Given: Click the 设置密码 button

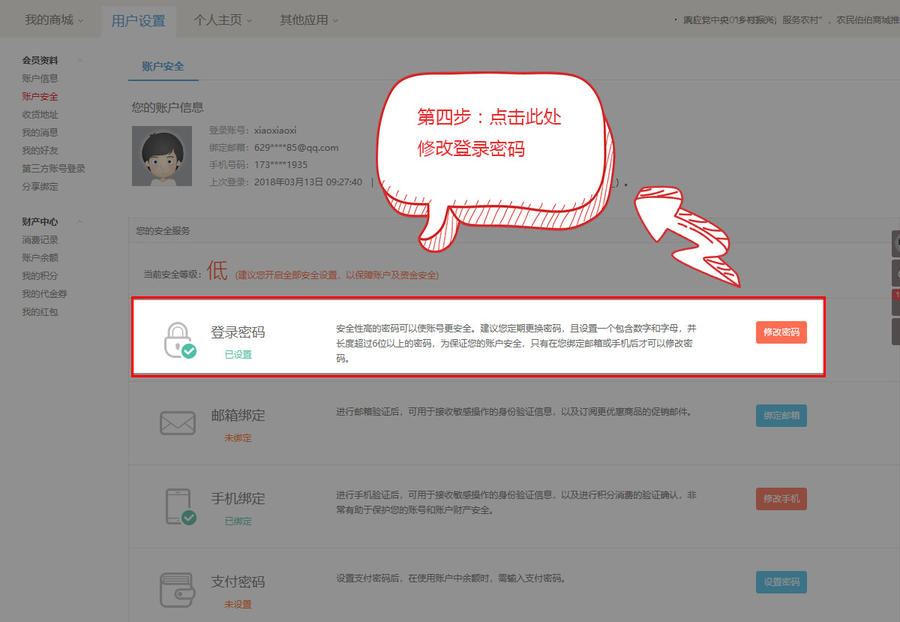Looking at the screenshot, I should pos(780,581).
